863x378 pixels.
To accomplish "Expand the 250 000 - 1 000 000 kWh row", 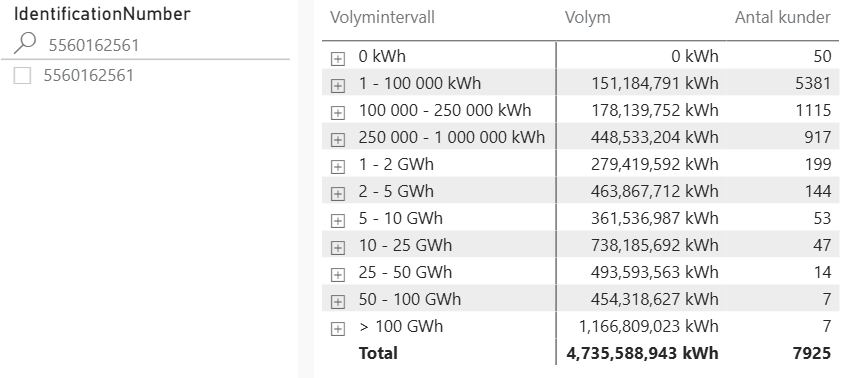I will pos(337,139).
